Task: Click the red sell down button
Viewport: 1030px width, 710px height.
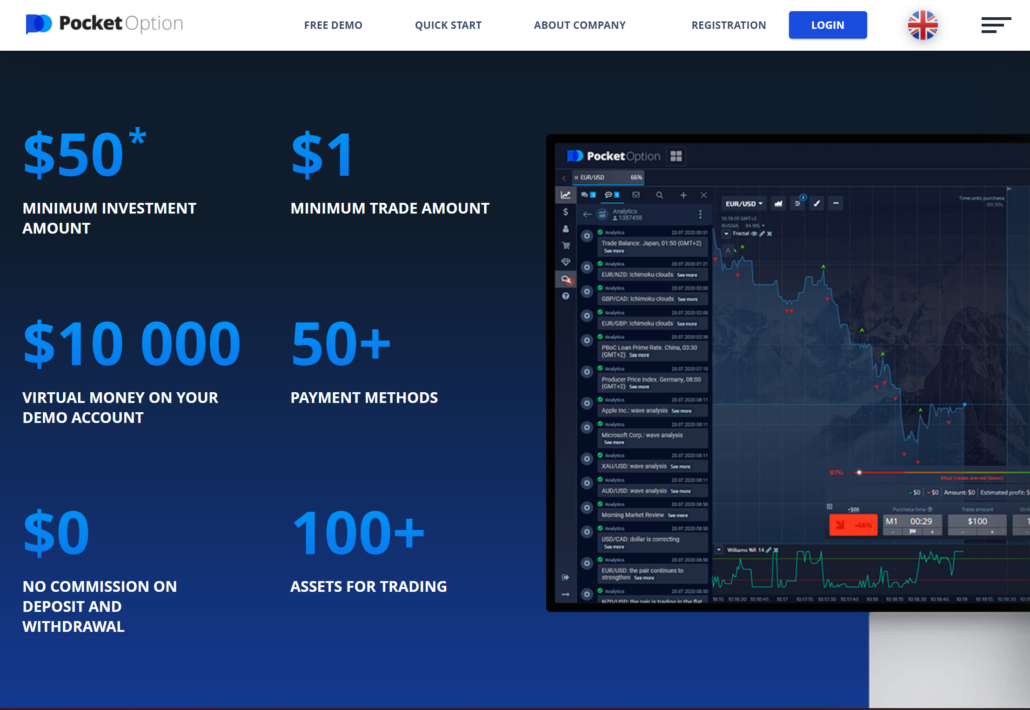Action: (x=853, y=525)
